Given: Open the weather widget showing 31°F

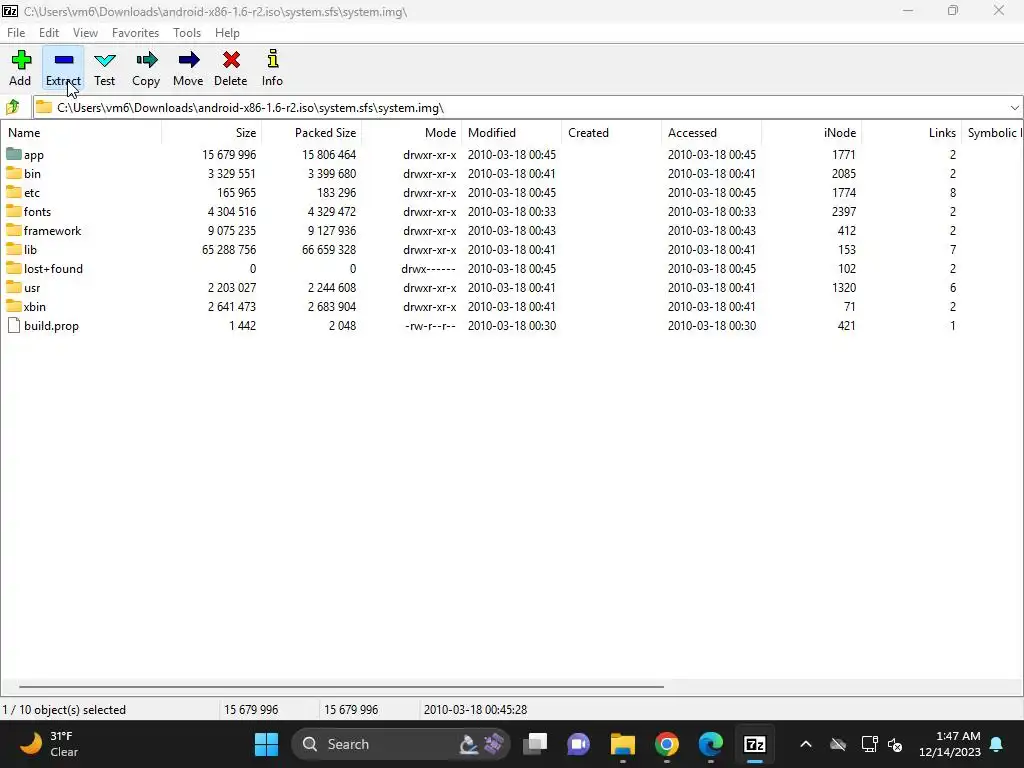Looking at the screenshot, I should [49, 744].
